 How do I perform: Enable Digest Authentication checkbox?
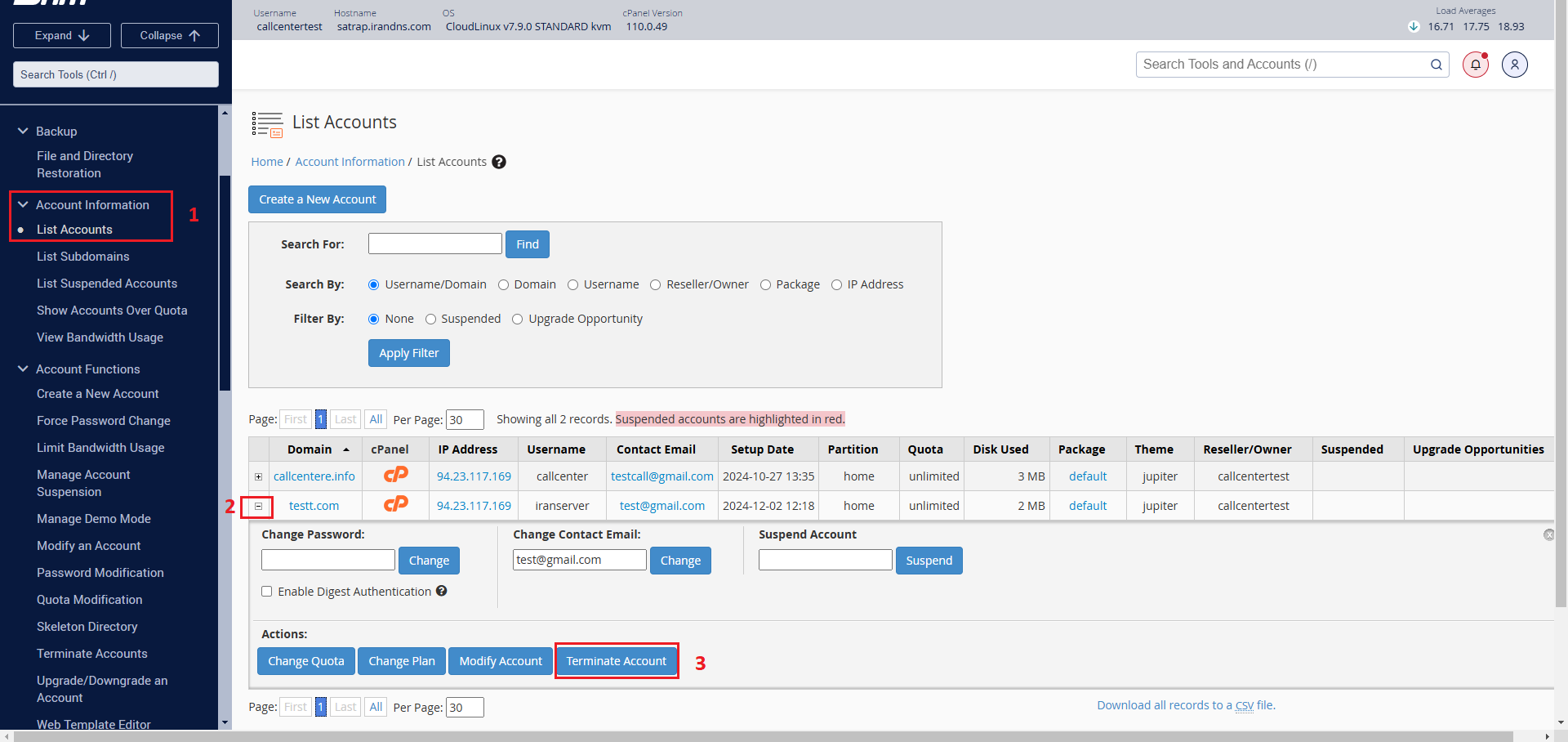click(267, 592)
